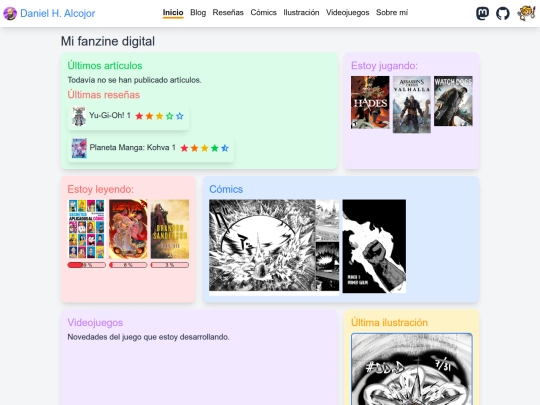Viewport: 540px width, 405px height.
Task: Click the Yu-Gi-Oh! 1 cover thumbnail
Action: tap(79, 116)
